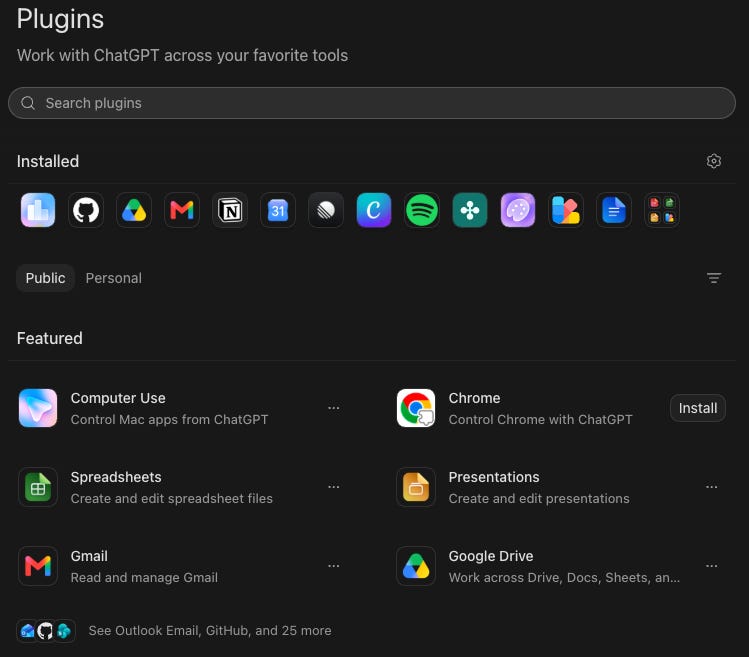Screen dimensions: 749x657
Task: Select the Presentations plugin title
Action: tap(494, 477)
